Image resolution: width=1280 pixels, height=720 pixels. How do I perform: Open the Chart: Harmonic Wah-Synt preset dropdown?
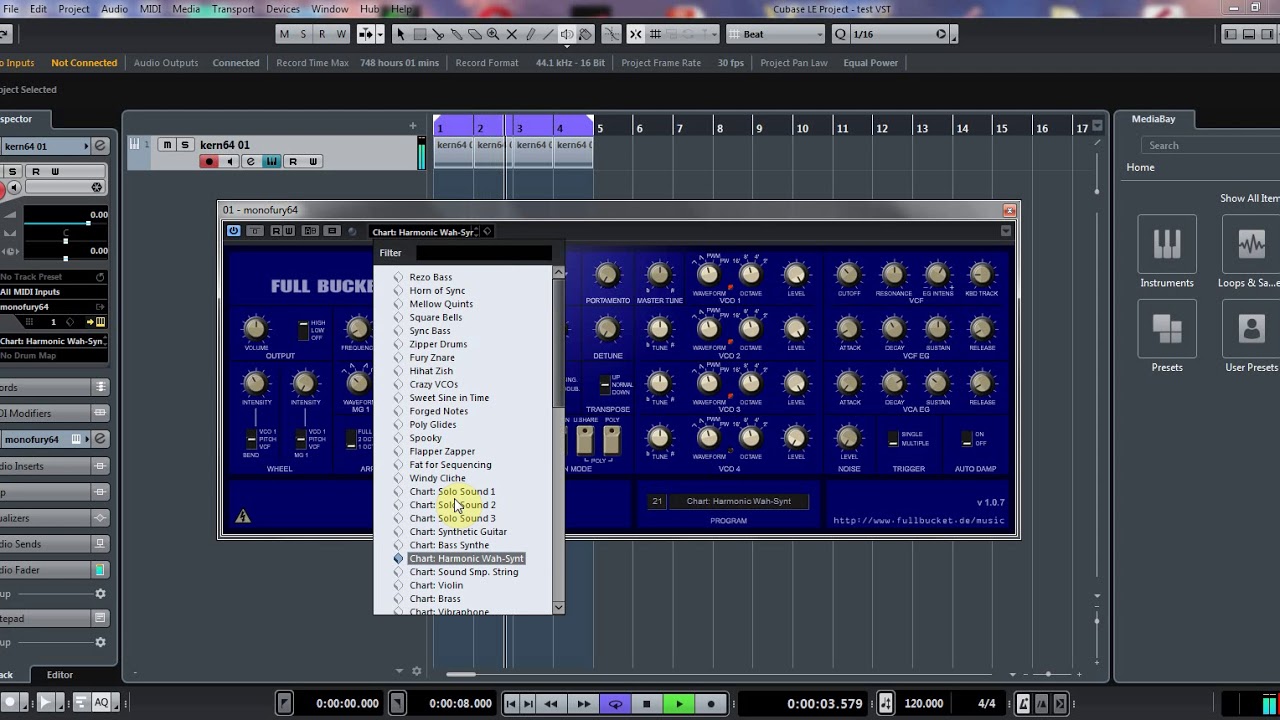click(424, 232)
